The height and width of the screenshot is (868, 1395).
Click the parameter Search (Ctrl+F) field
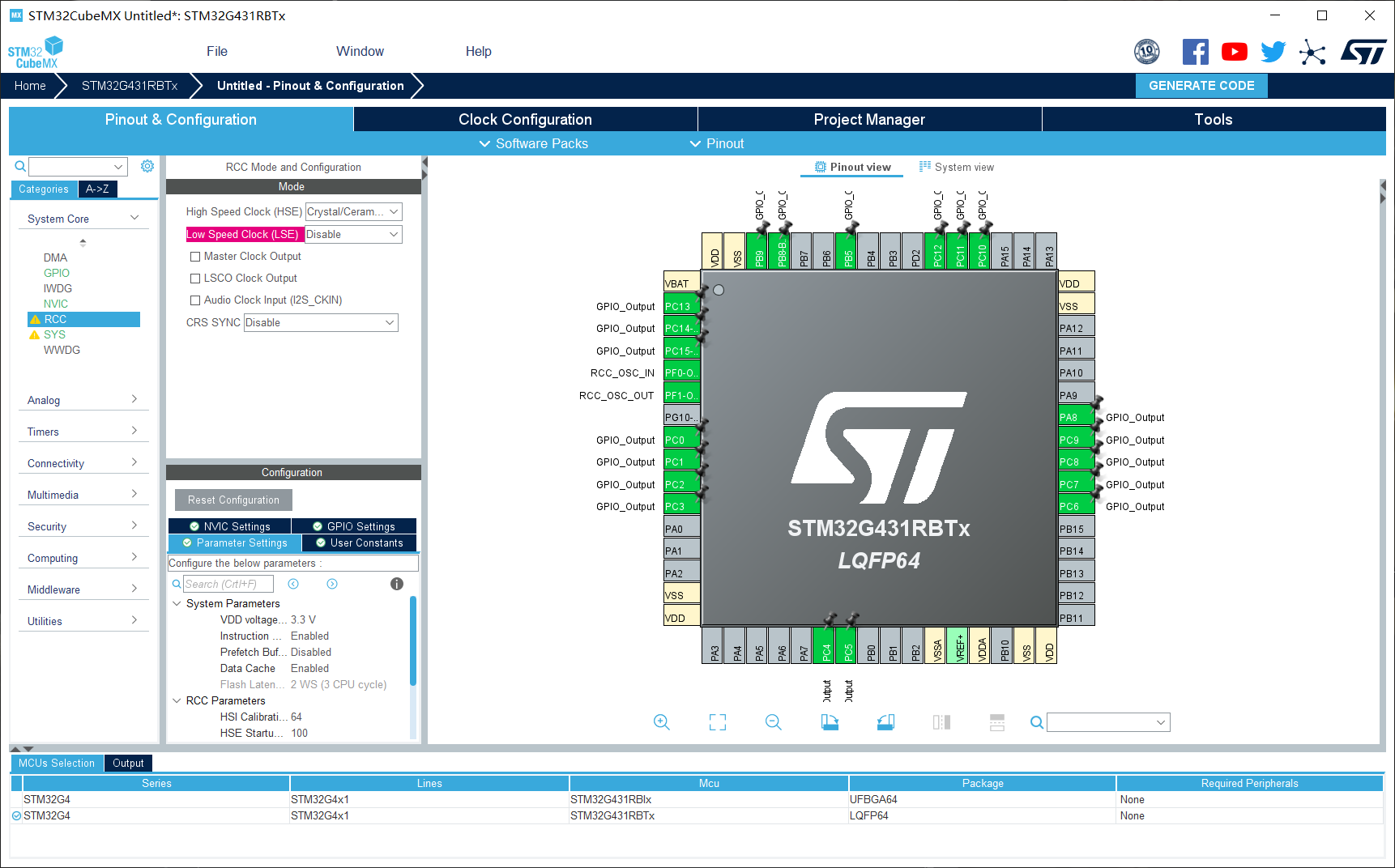click(x=228, y=584)
